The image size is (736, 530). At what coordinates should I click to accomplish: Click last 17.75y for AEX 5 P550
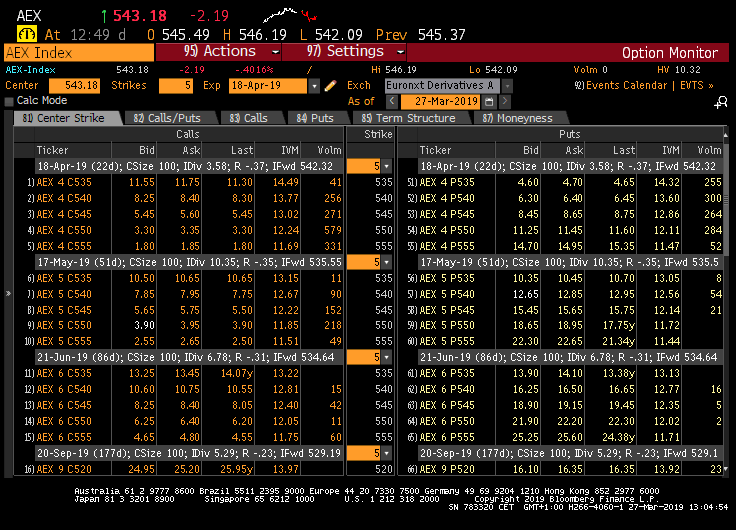coord(618,325)
